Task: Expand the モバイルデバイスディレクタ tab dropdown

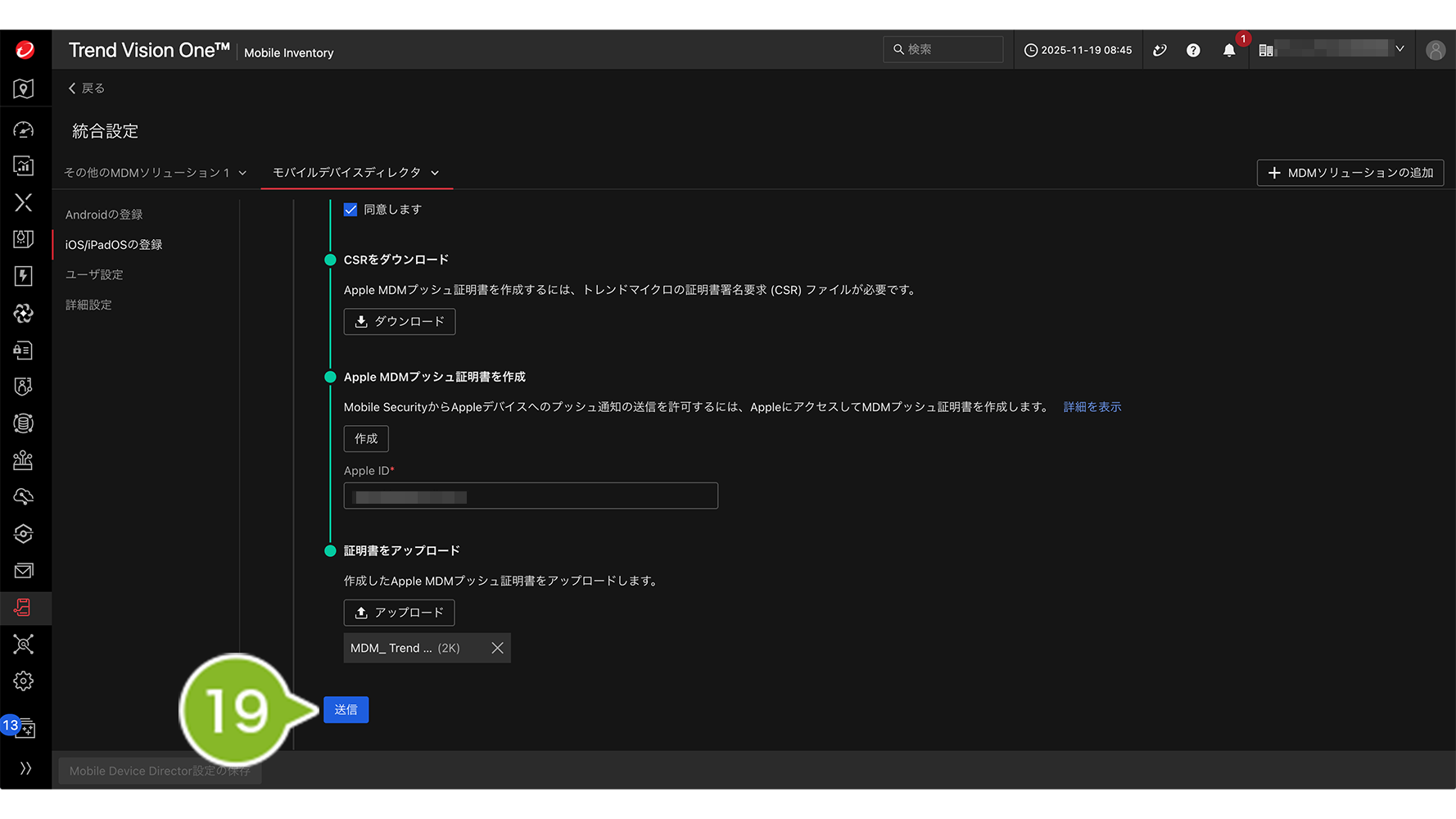Action: coord(435,173)
